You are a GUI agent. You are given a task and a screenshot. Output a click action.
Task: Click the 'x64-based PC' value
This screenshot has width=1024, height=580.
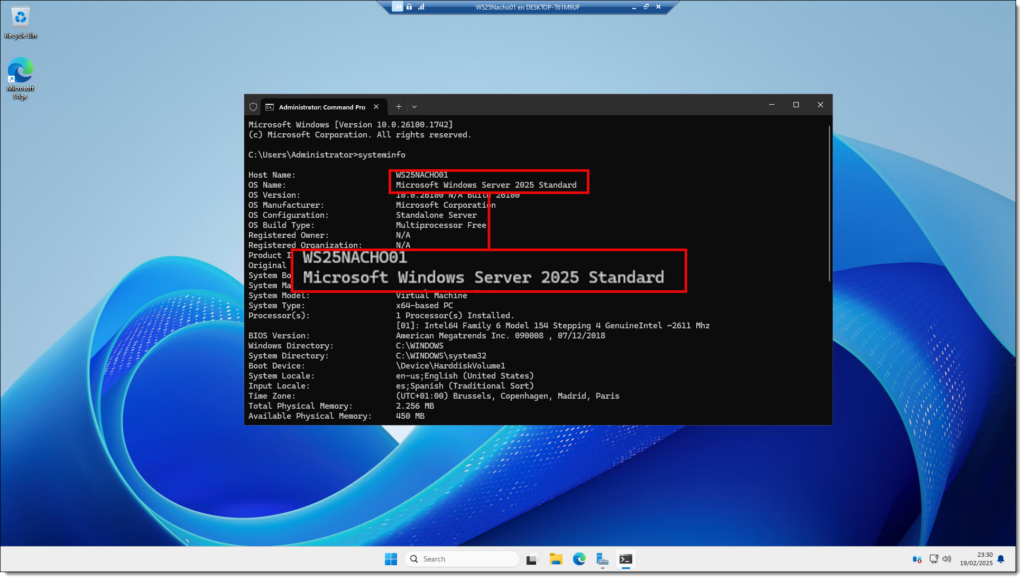click(425, 306)
